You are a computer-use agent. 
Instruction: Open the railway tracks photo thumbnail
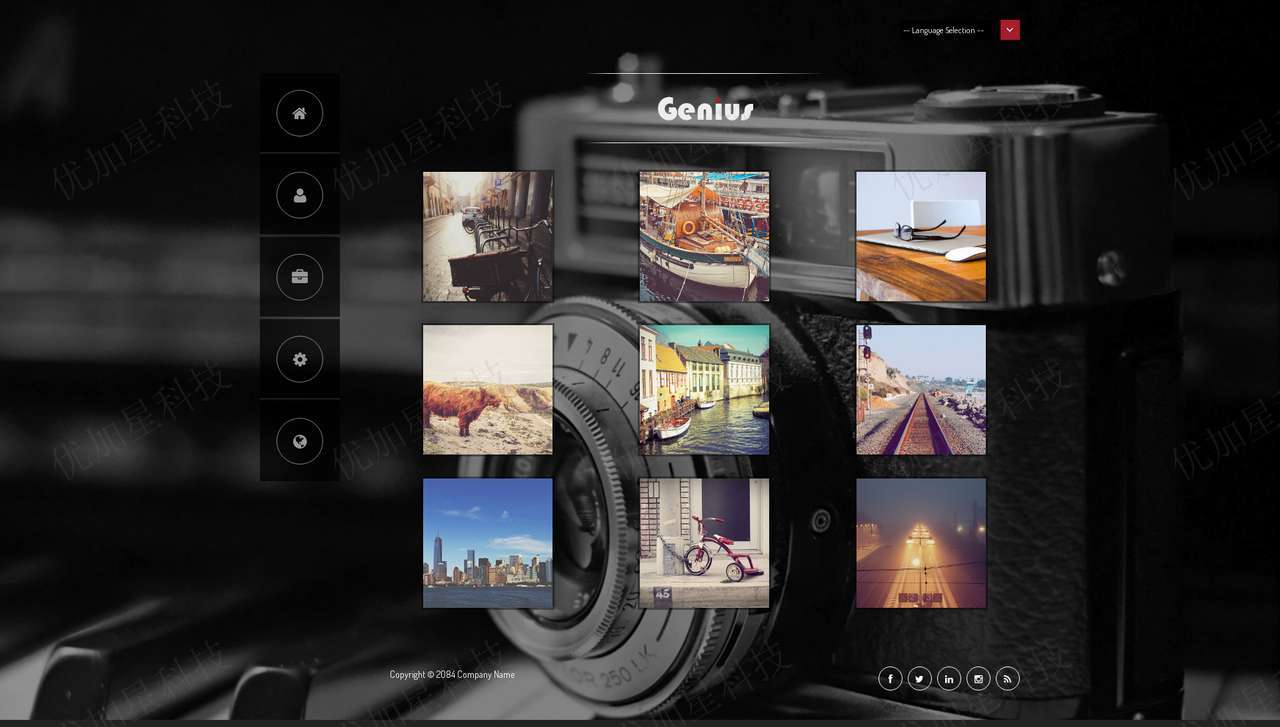click(x=921, y=389)
